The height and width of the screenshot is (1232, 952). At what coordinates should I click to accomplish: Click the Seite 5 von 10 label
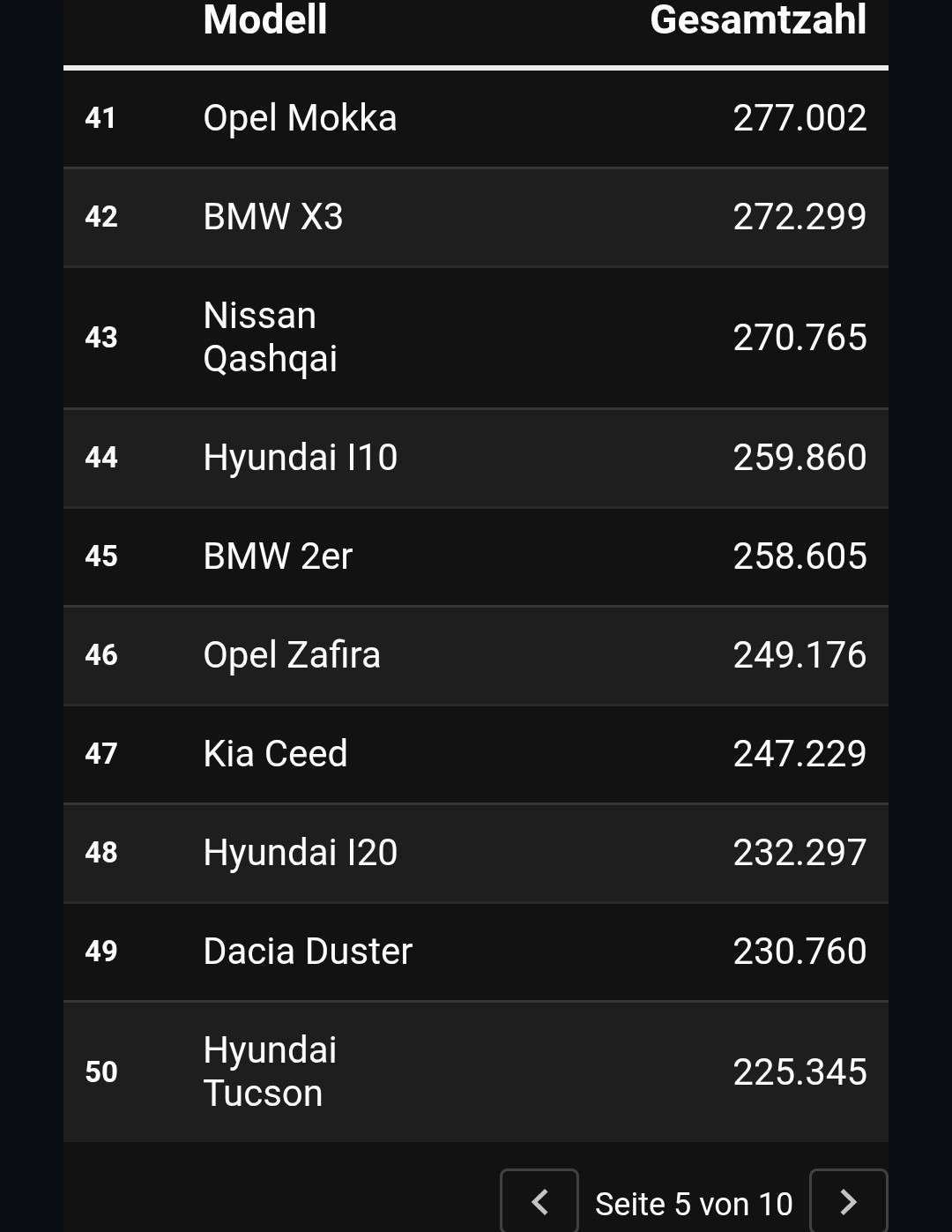694,1204
